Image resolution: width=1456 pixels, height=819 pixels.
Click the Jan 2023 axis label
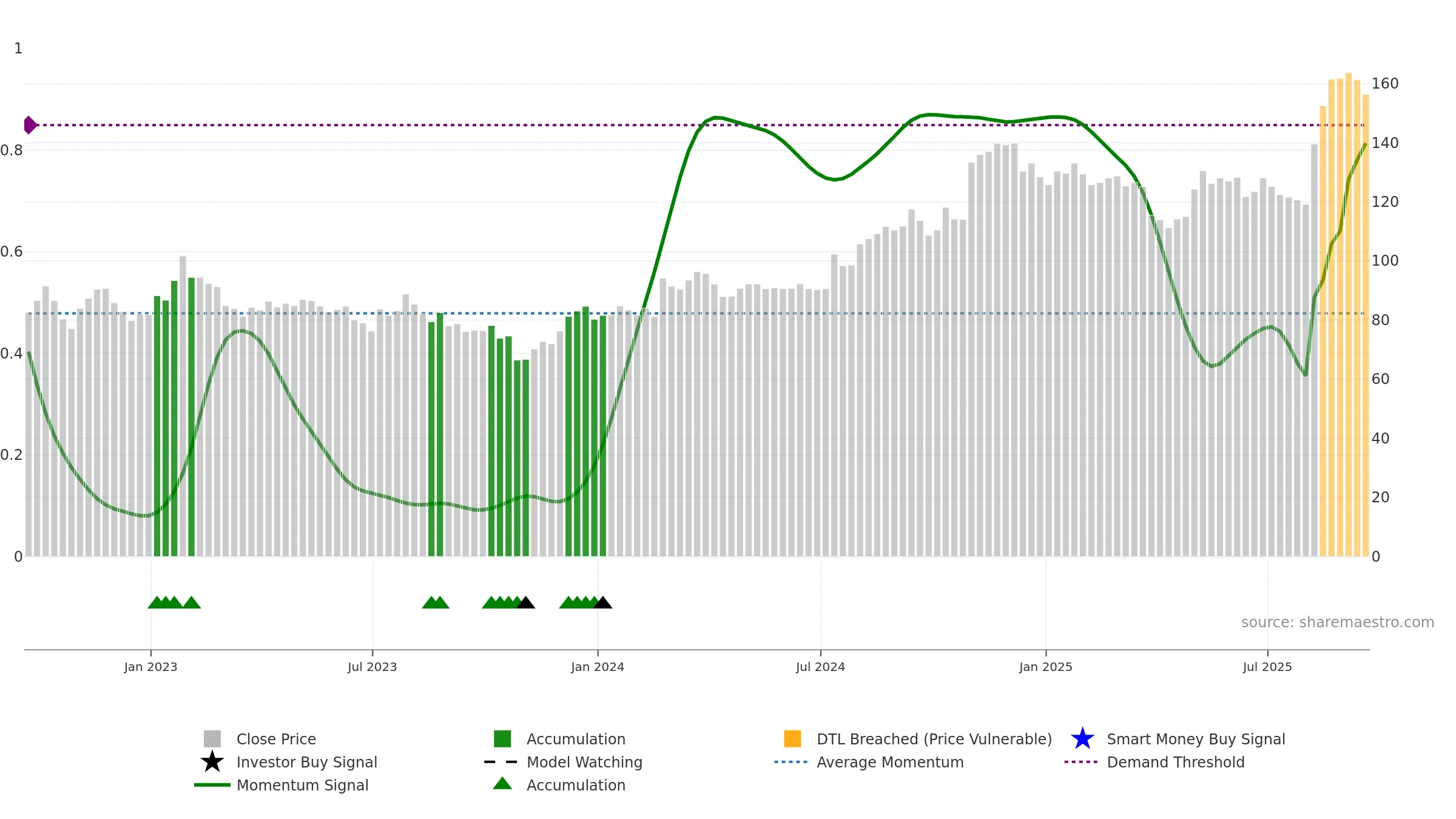[150, 667]
